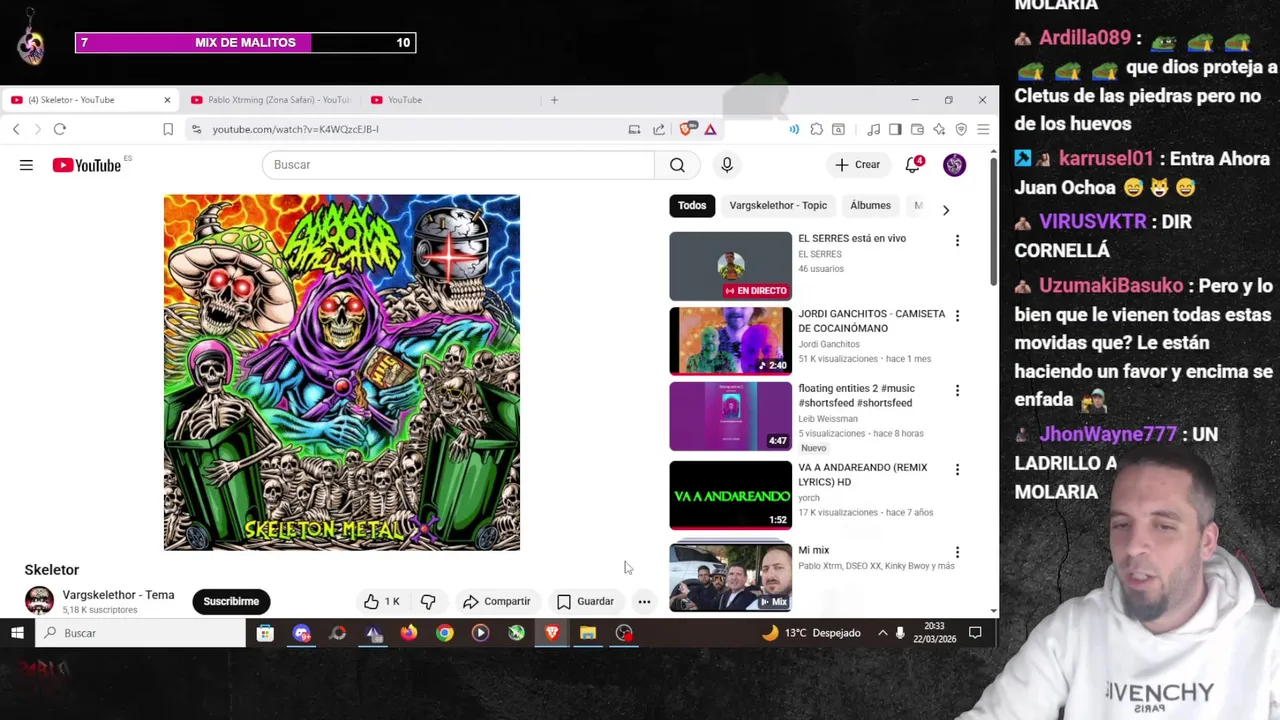Screen dimensions: 1280x720
Task: Select the Vargskelethor - Topic chip
Action: [778, 206]
